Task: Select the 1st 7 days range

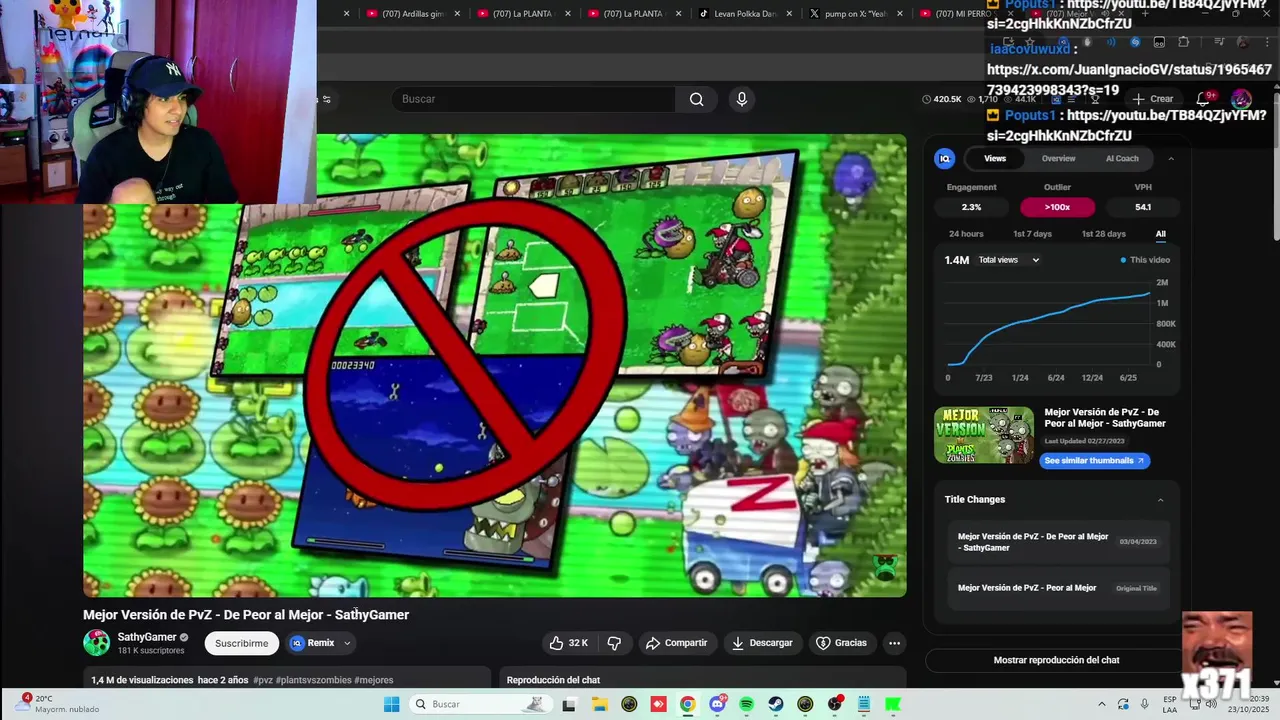Action: click(1032, 234)
